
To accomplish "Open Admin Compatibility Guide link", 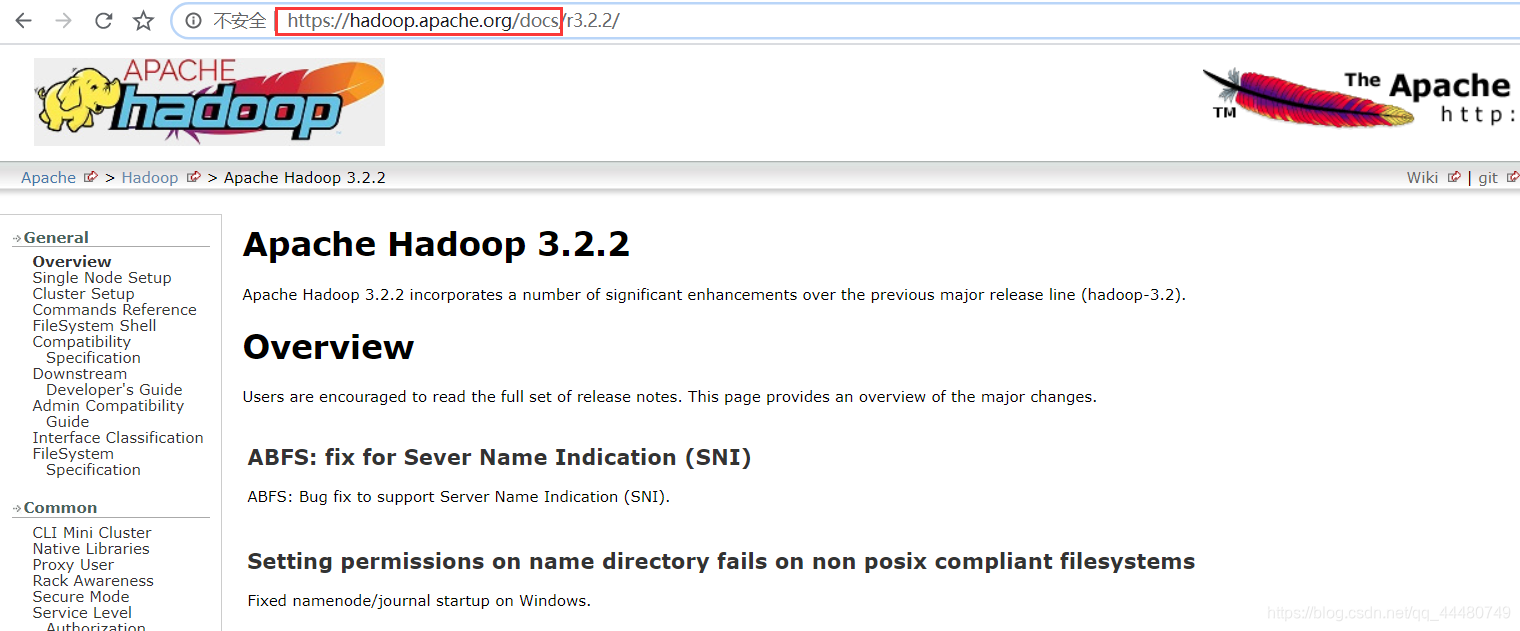I will [108, 414].
